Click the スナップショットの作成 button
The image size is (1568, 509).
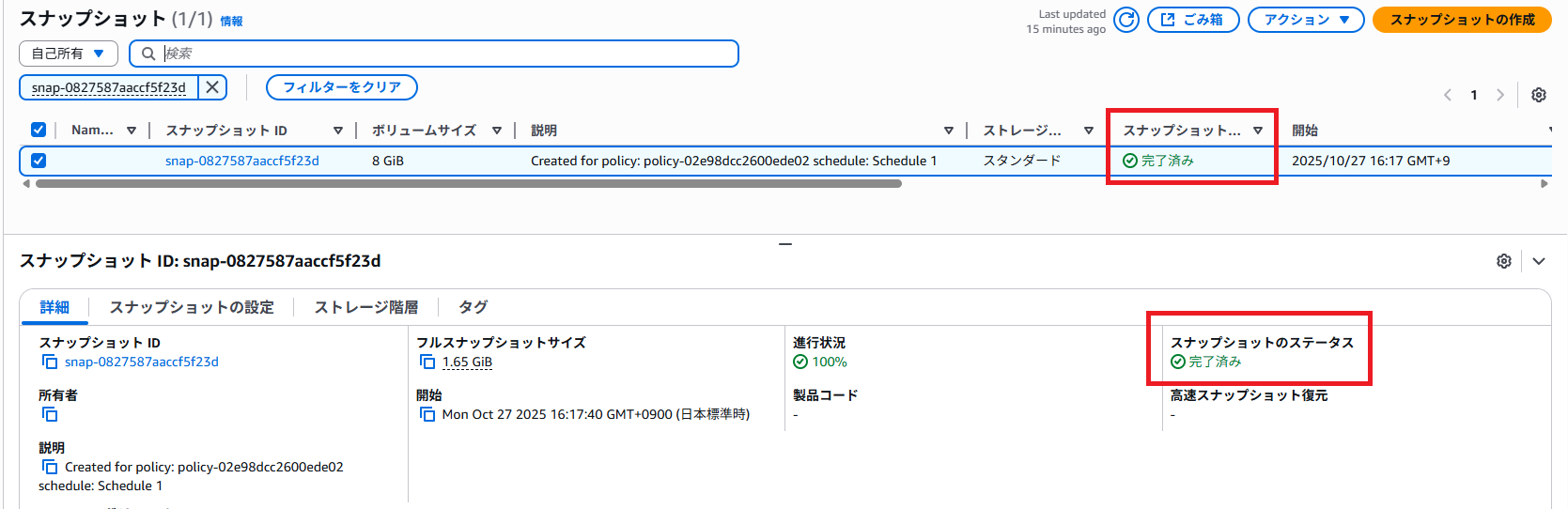(x=1462, y=20)
